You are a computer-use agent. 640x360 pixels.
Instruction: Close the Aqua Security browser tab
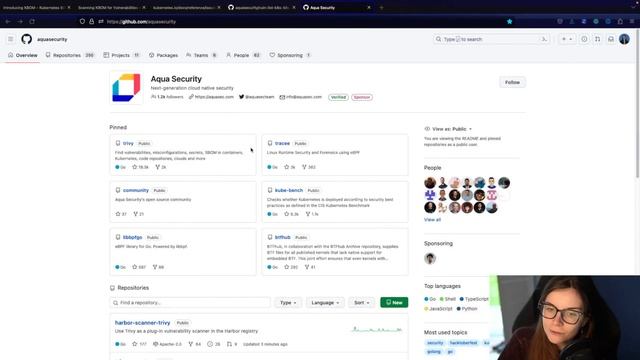click(369, 7)
